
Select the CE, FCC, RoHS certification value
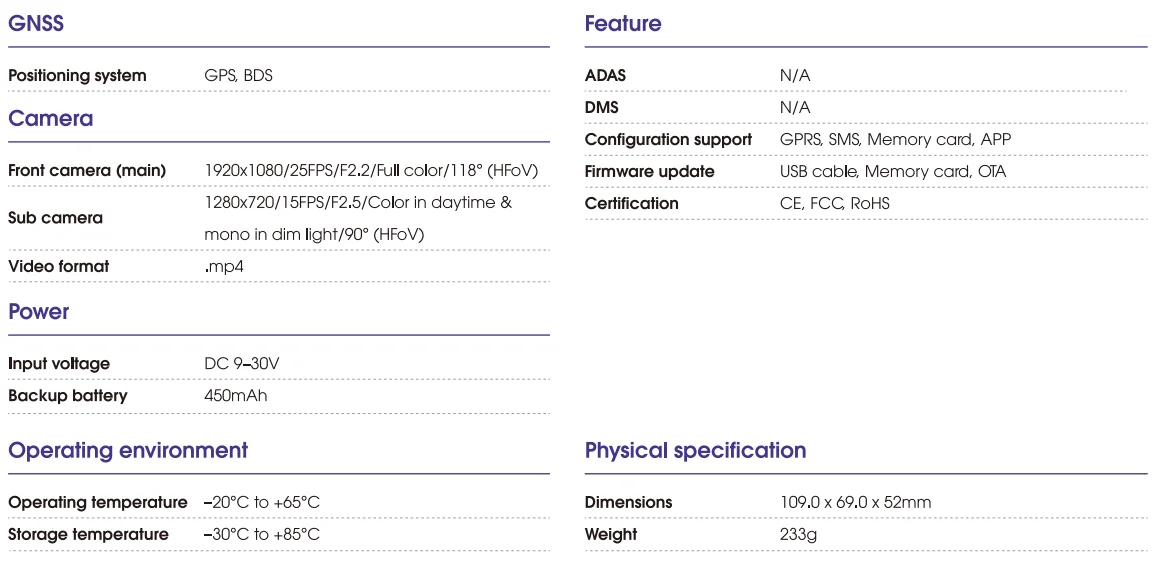[x=834, y=203]
